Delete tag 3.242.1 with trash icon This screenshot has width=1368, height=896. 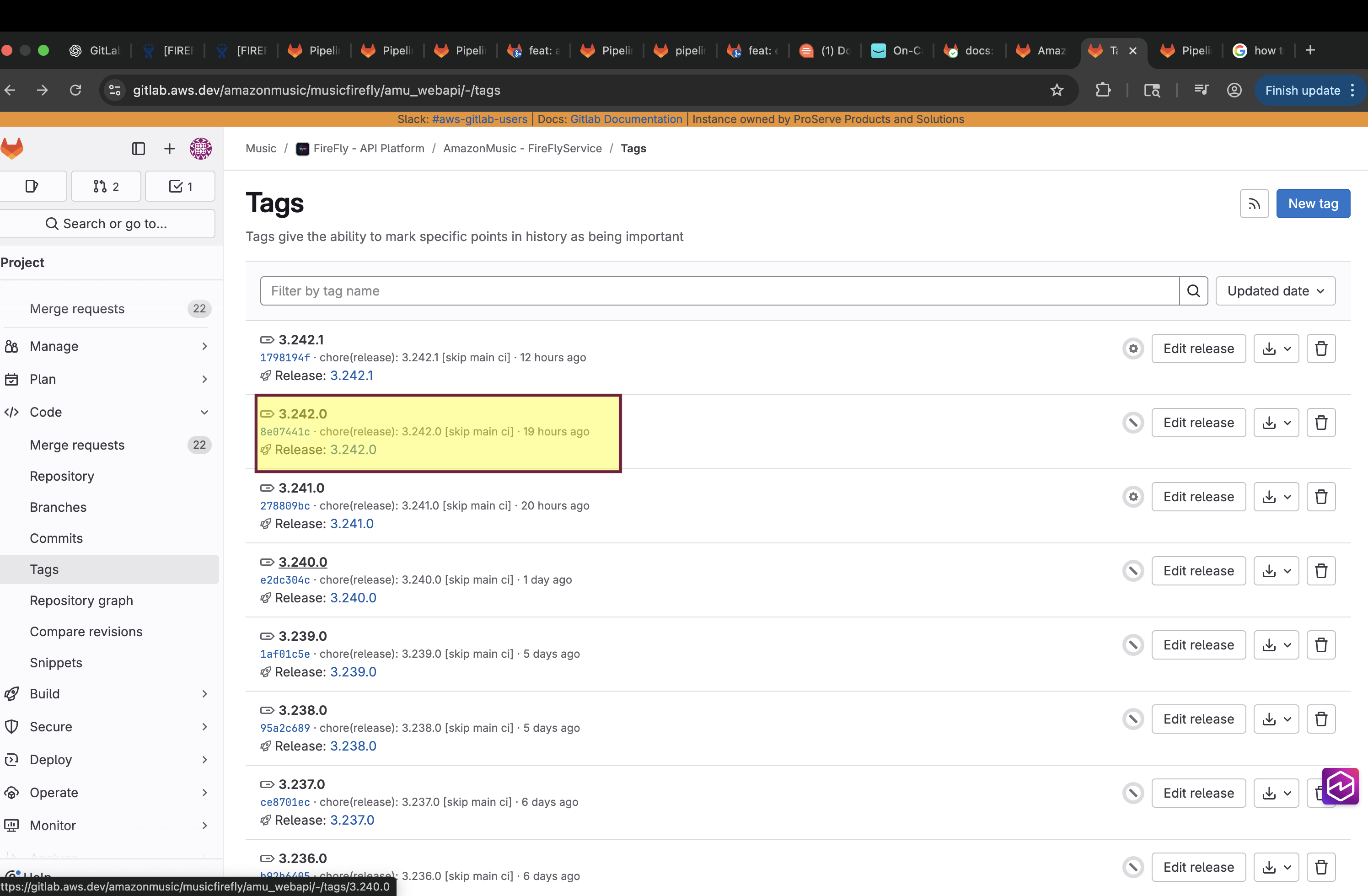click(x=1321, y=348)
